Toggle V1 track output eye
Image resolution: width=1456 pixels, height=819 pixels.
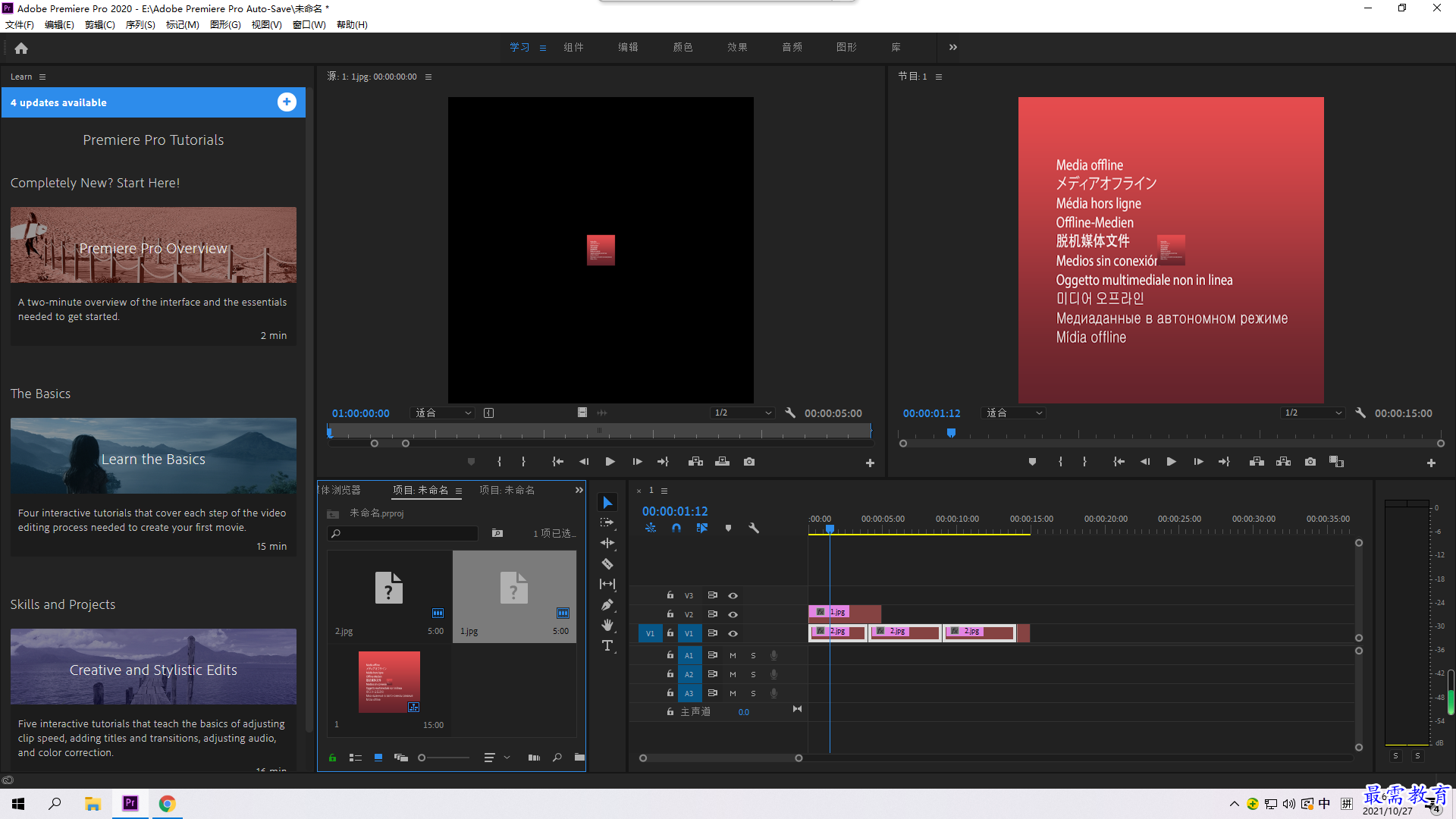(x=733, y=633)
